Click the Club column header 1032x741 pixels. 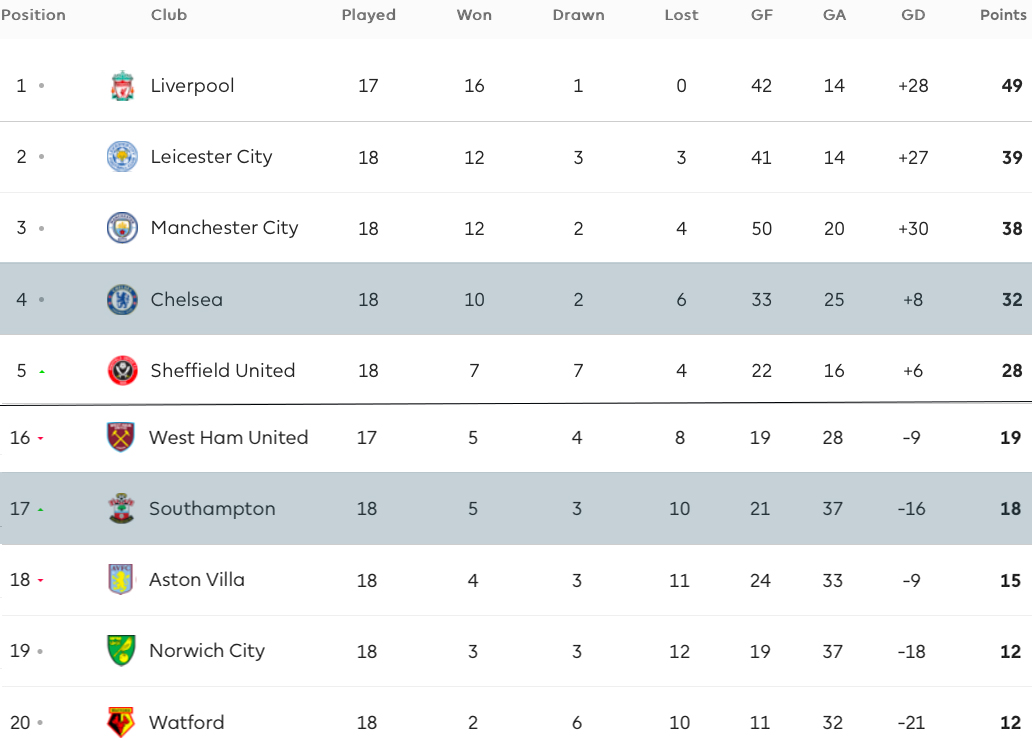click(x=168, y=14)
